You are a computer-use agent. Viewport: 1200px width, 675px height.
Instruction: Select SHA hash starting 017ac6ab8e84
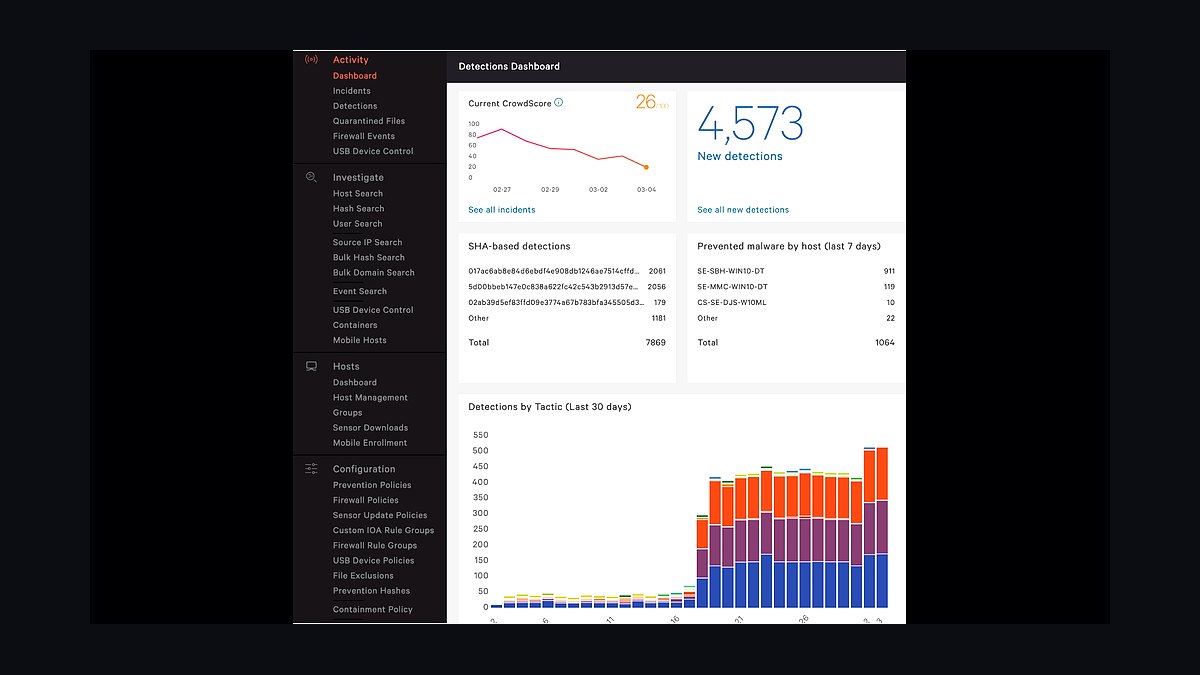553,271
